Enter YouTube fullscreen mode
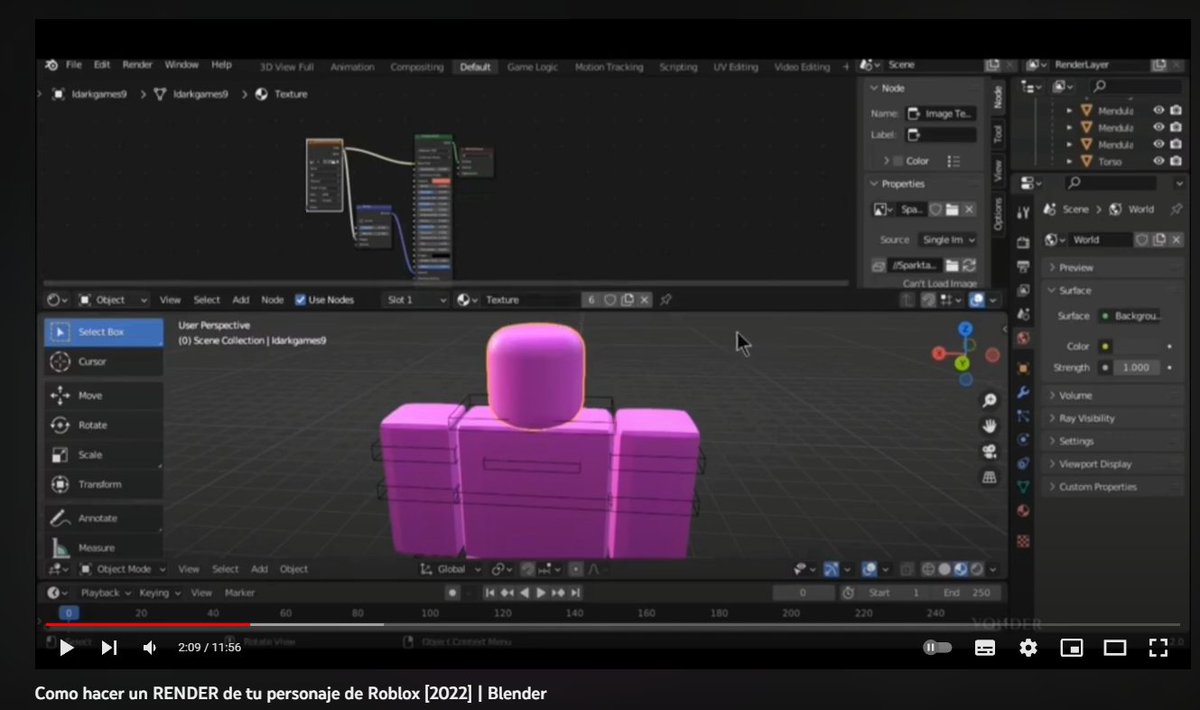Screen dimensions: 1200x710 click(1157, 648)
